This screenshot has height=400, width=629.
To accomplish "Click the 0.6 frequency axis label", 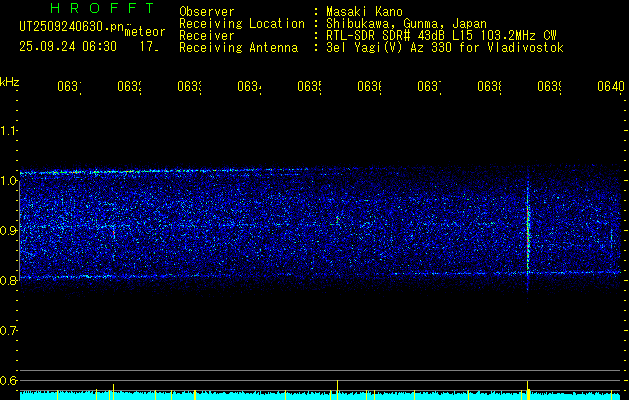I will point(8,380).
